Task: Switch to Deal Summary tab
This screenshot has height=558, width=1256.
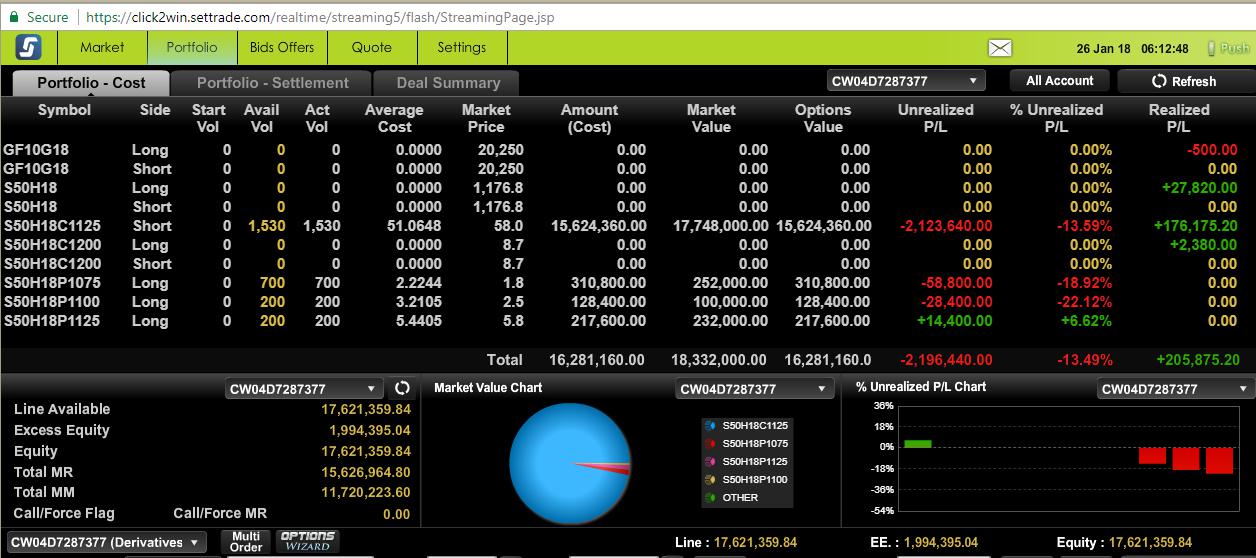Action: point(447,83)
